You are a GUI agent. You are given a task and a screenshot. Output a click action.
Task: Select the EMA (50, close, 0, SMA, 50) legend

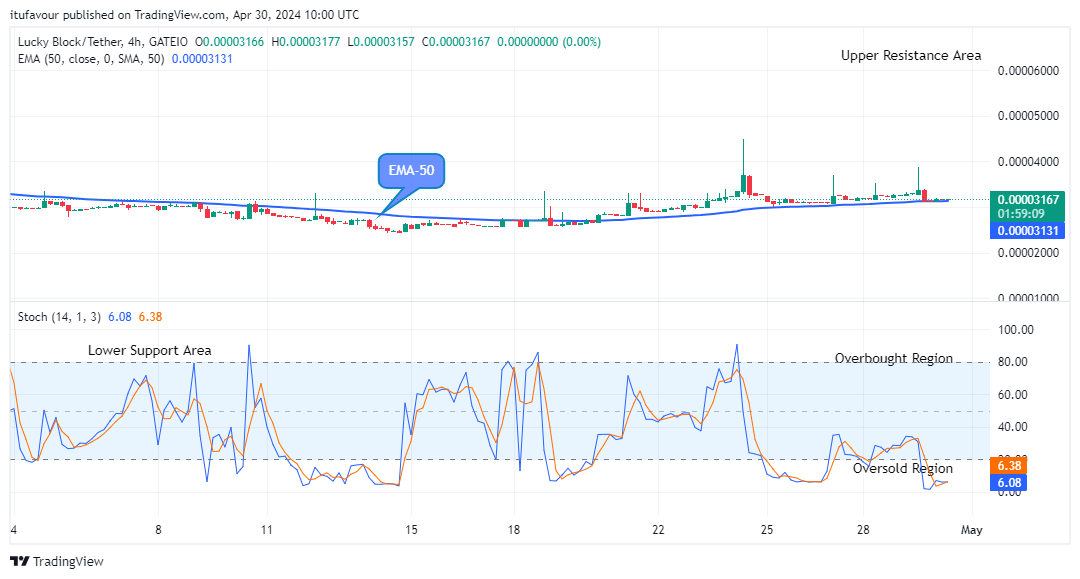point(91,59)
